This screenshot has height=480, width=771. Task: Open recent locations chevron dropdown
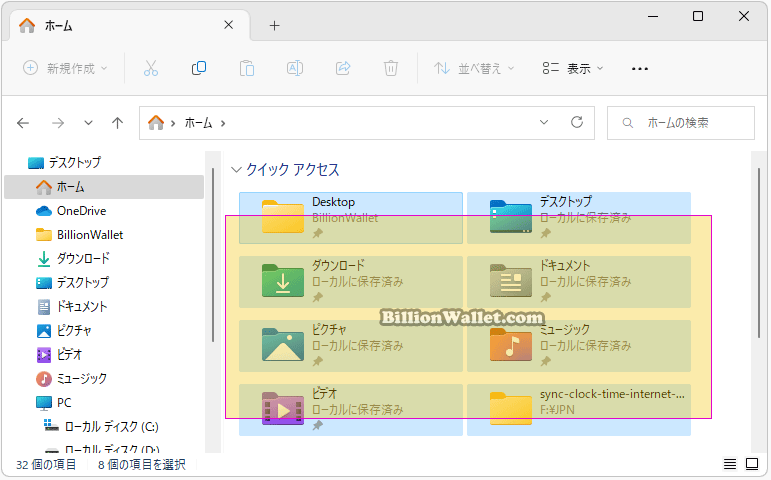point(88,123)
